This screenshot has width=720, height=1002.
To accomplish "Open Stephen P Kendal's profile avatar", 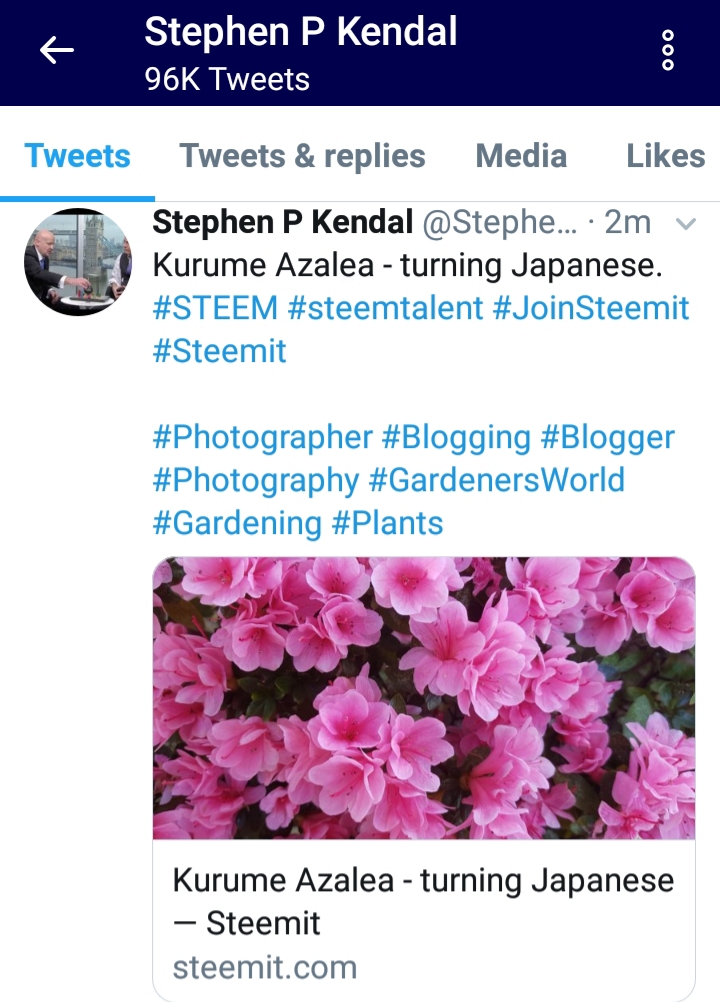I will [x=78, y=262].
